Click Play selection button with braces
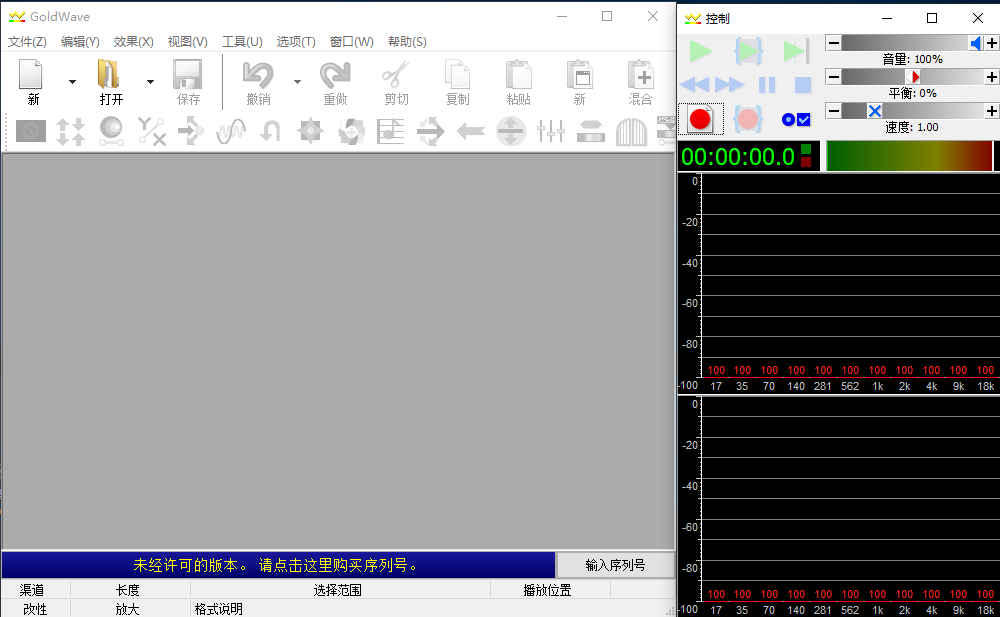This screenshot has width=1000, height=617. 748,51
